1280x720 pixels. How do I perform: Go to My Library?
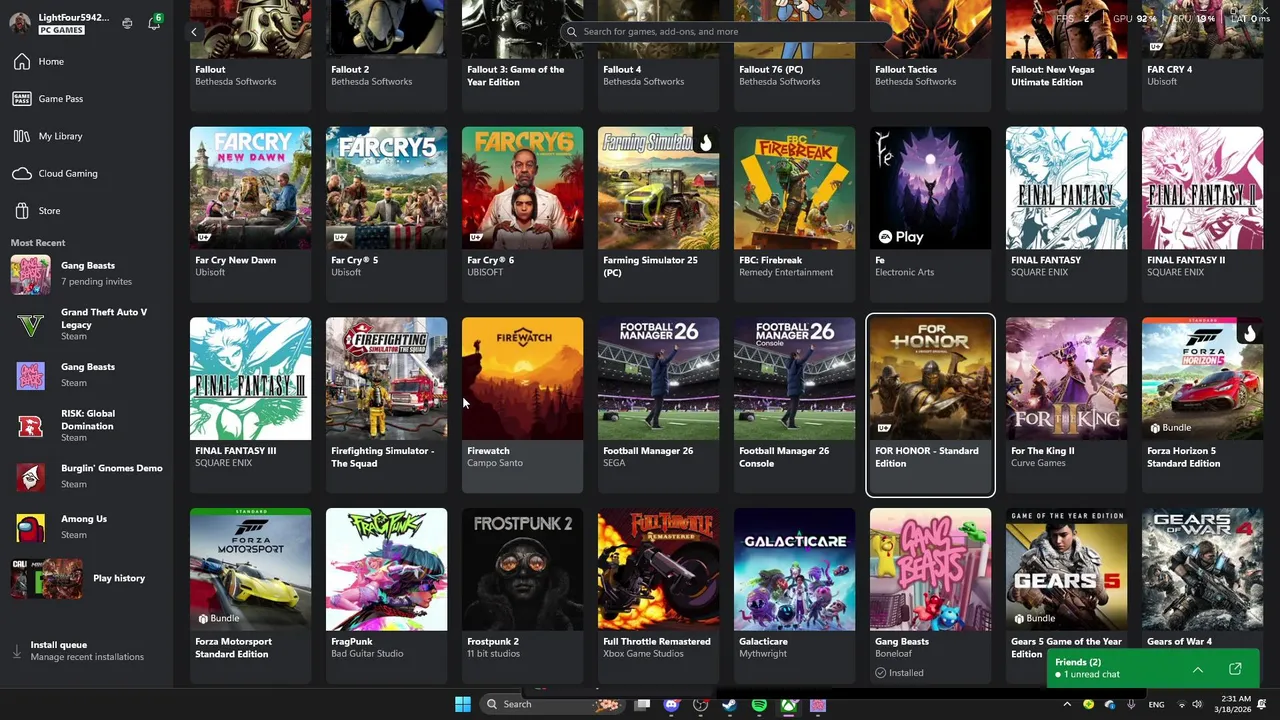(85, 136)
